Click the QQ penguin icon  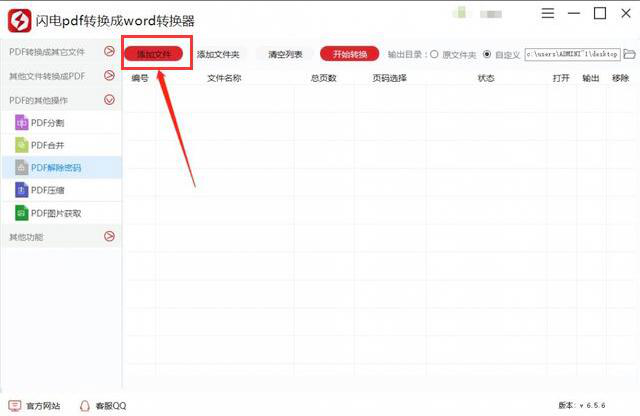coord(84,405)
